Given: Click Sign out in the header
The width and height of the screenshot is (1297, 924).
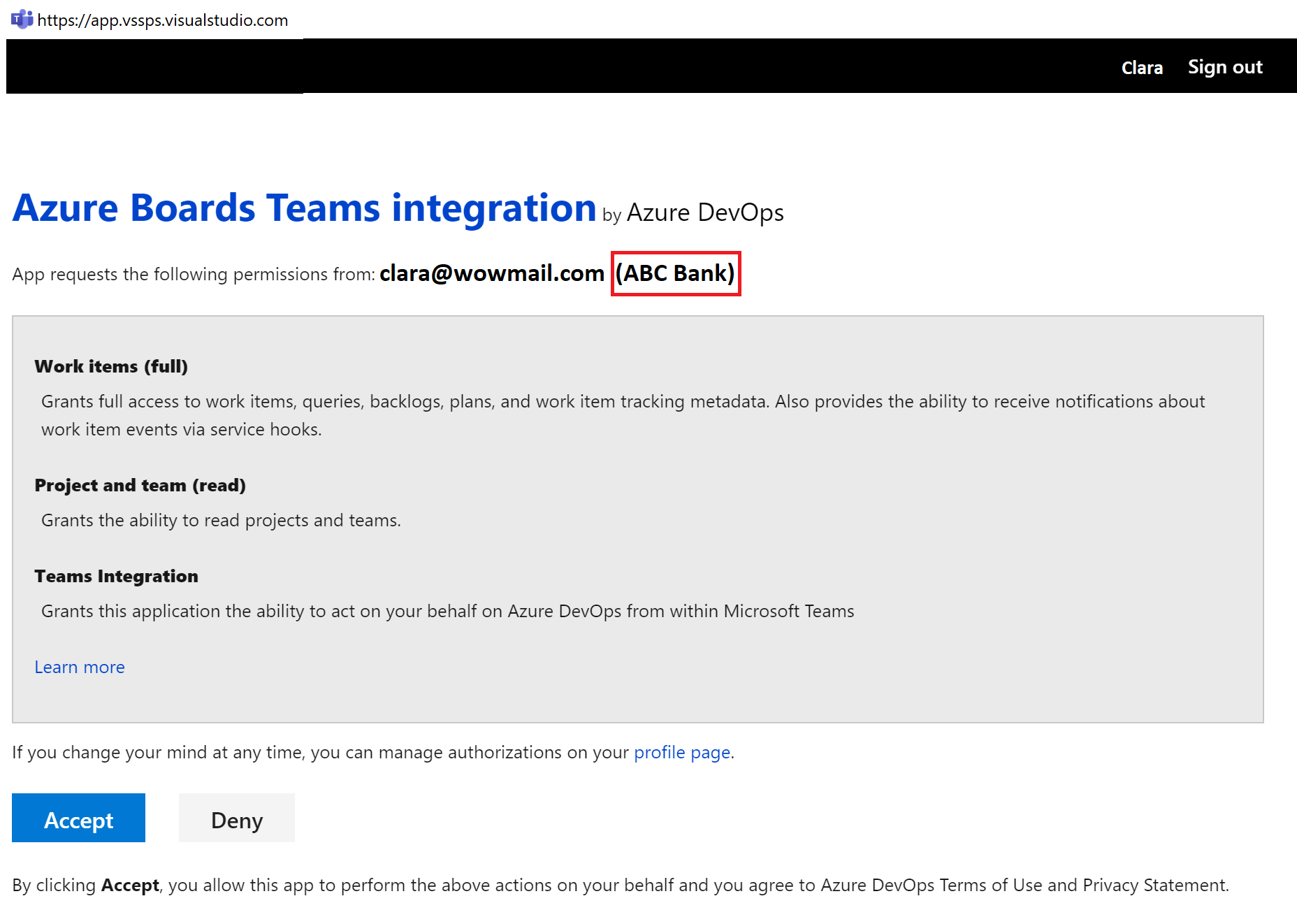Looking at the screenshot, I should [x=1225, y=67].
